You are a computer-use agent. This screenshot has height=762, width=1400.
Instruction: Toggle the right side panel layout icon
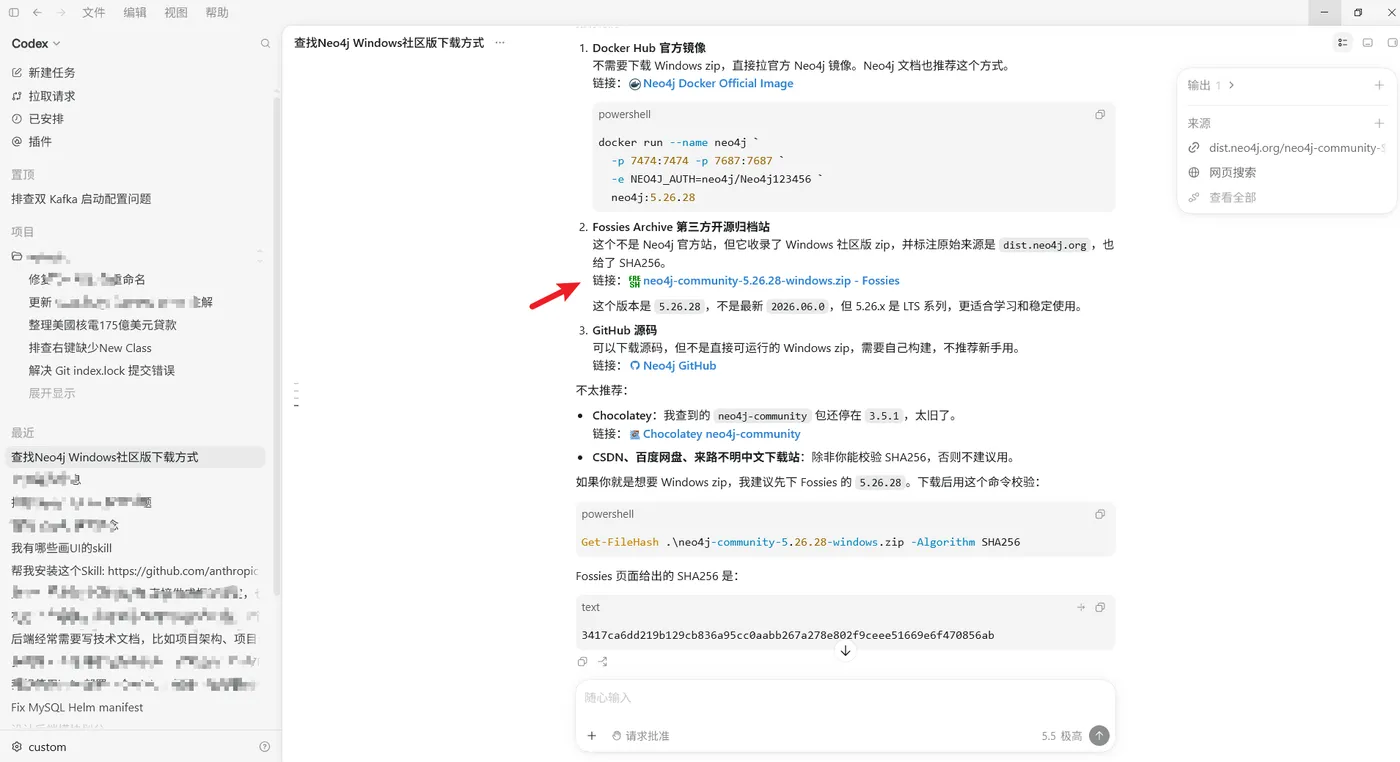click(1391, 43)
